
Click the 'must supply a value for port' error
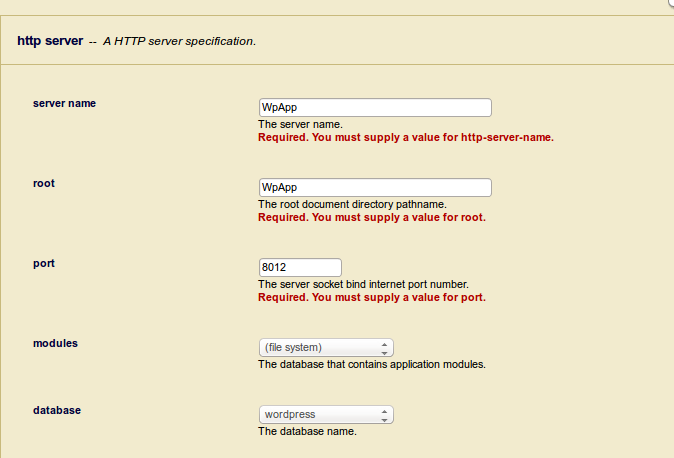[372, 297]
